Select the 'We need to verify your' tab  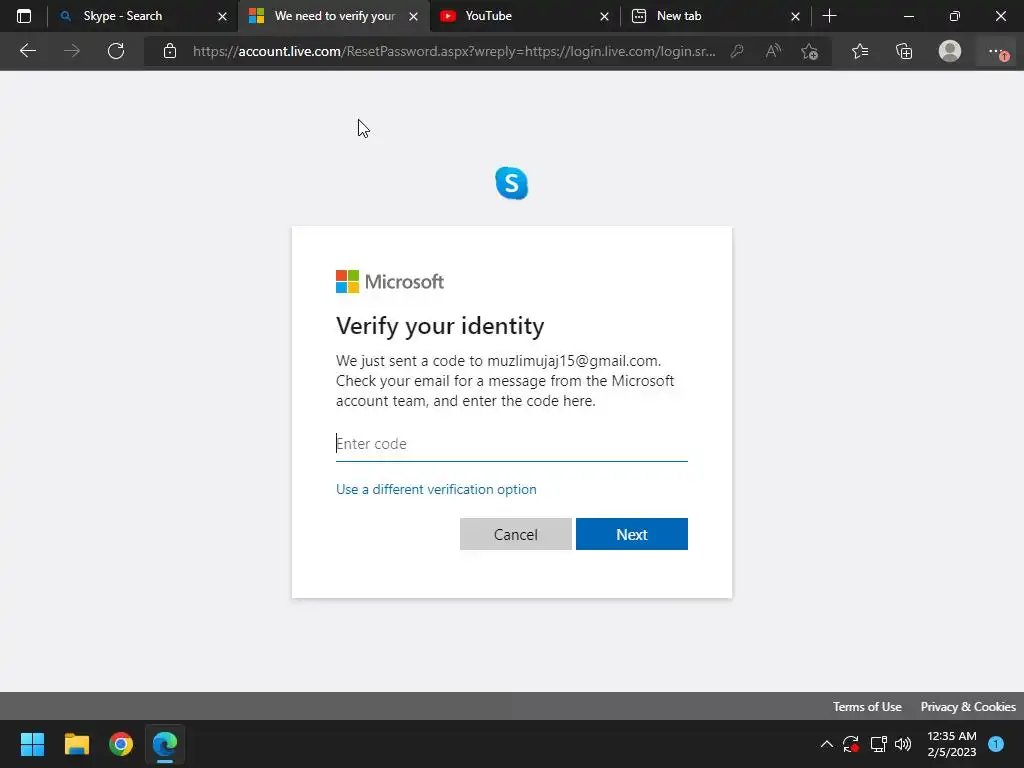(334, 16)
